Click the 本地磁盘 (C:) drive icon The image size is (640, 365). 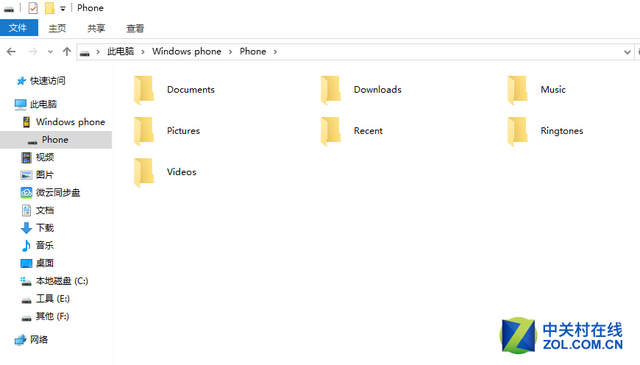click(x=26, y=281)
